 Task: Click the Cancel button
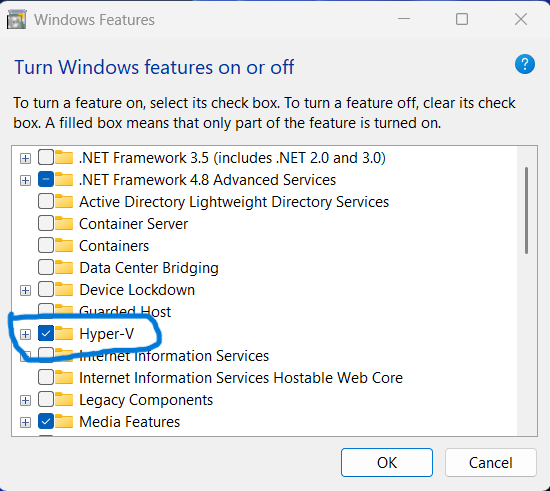490,463
